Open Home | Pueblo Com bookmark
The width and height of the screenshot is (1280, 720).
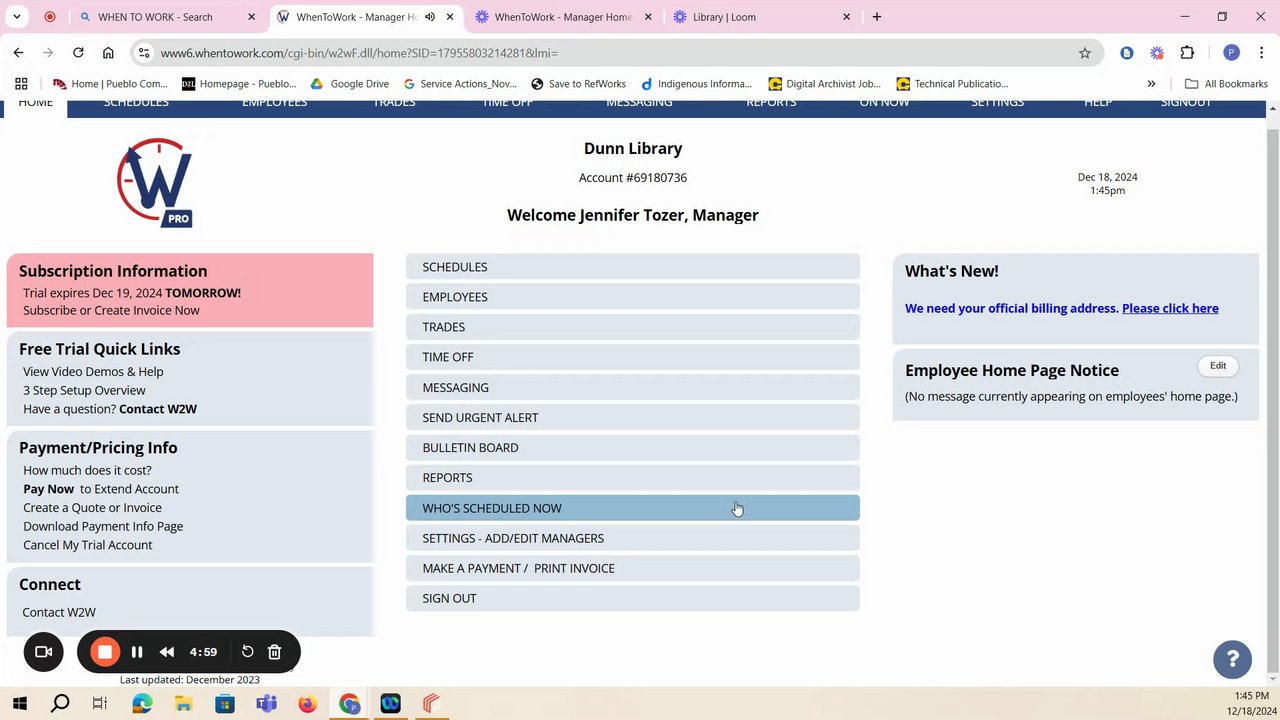pos(110,84)
